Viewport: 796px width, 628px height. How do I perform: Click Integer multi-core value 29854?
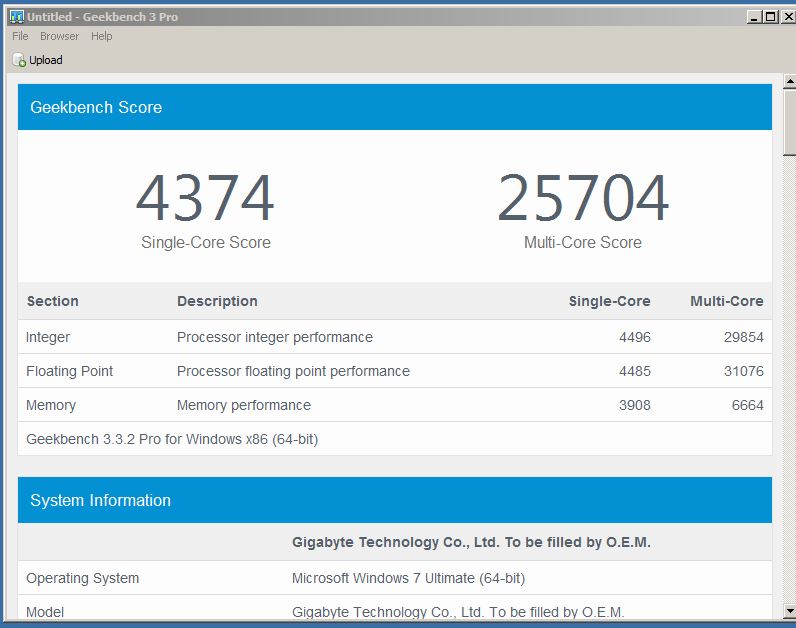point(744,337)
